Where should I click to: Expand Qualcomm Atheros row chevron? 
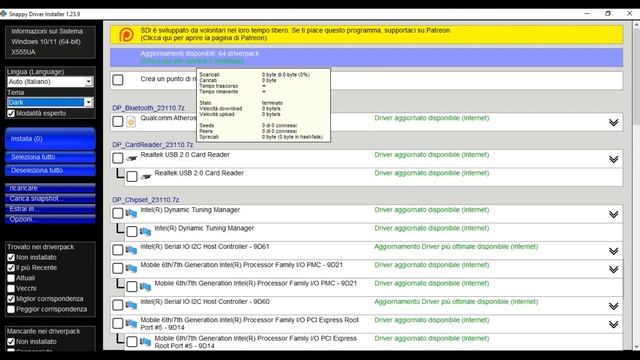click(x=613, y=122)
